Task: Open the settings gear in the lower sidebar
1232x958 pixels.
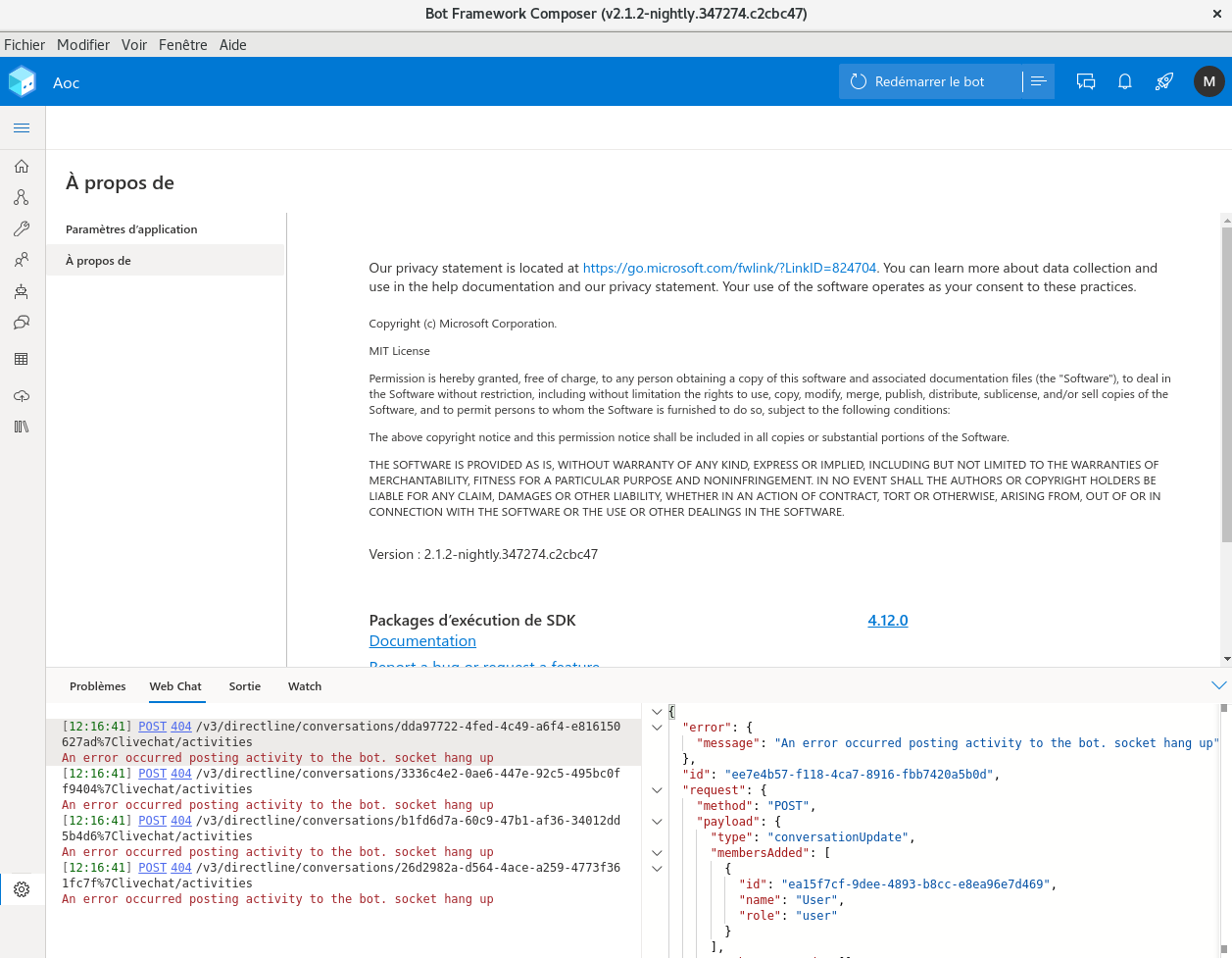Action: 21,889
